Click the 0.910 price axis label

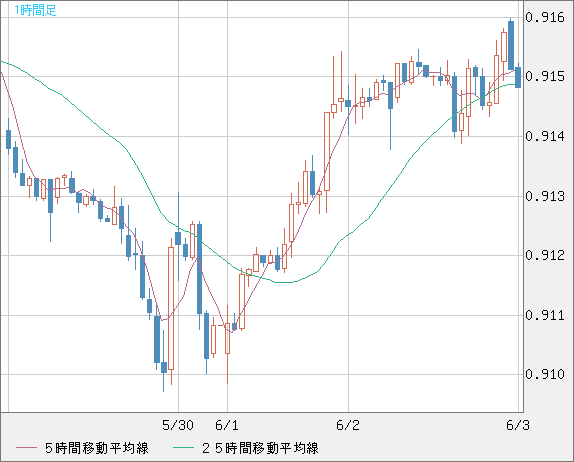(x=545, y=375)
